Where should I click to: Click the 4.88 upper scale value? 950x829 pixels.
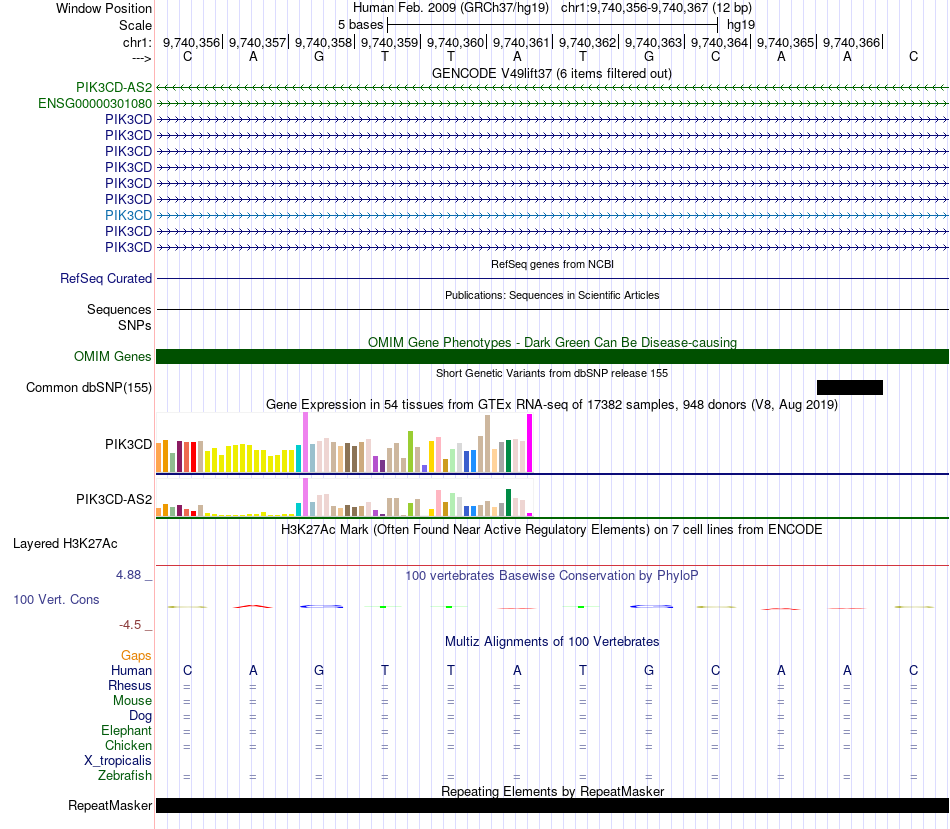coord(128,574)
